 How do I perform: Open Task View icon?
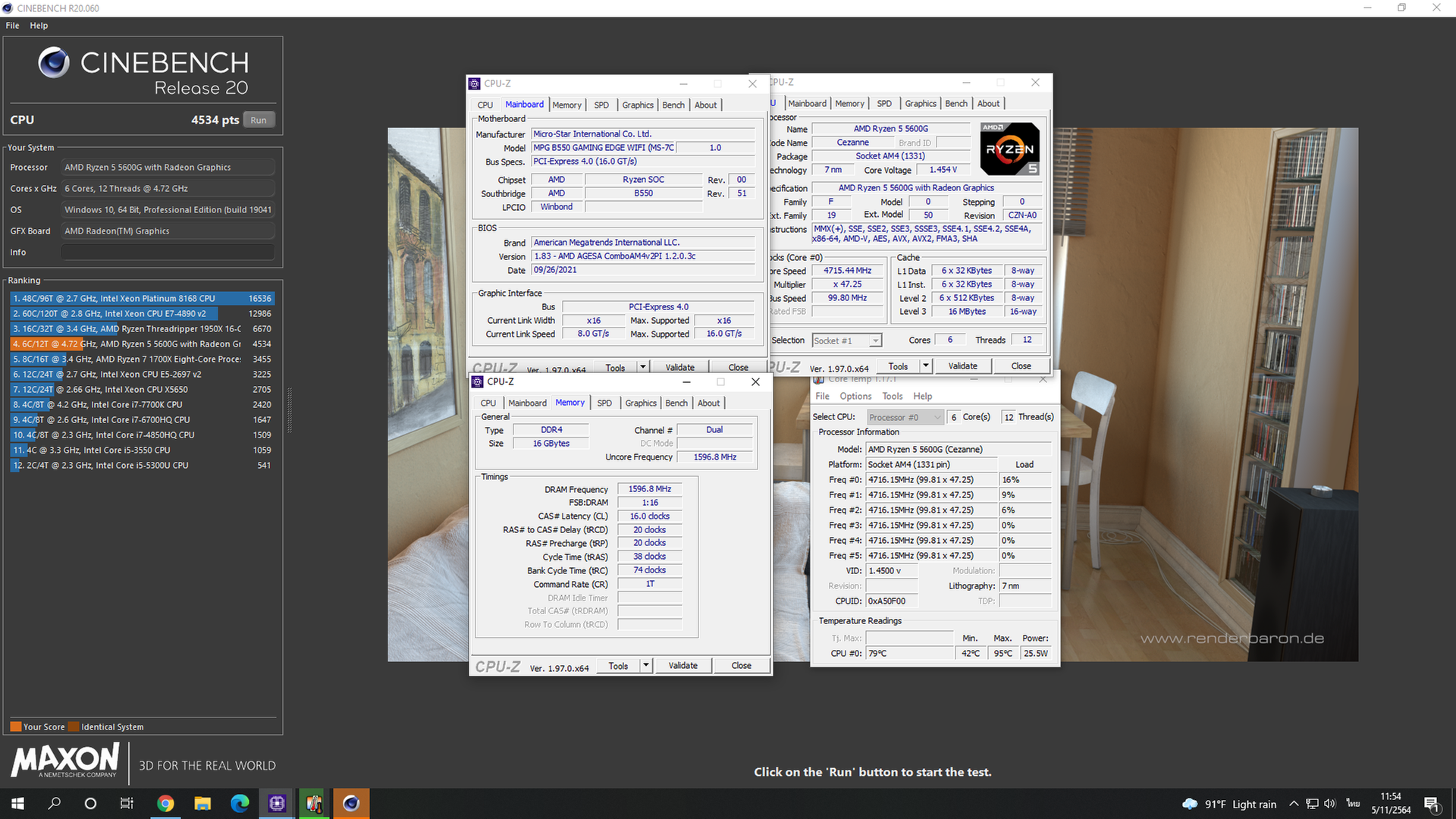tap(127, 803)
